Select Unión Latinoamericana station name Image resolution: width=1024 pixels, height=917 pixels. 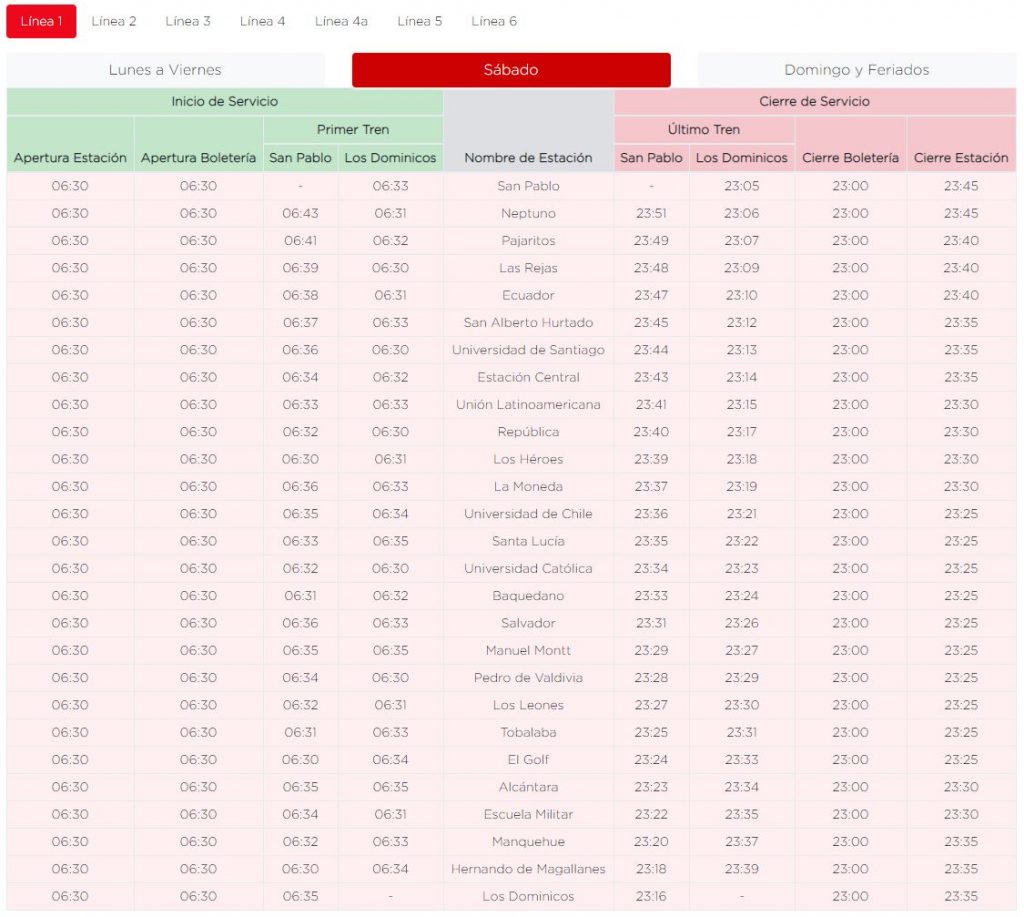click(528, 405)
